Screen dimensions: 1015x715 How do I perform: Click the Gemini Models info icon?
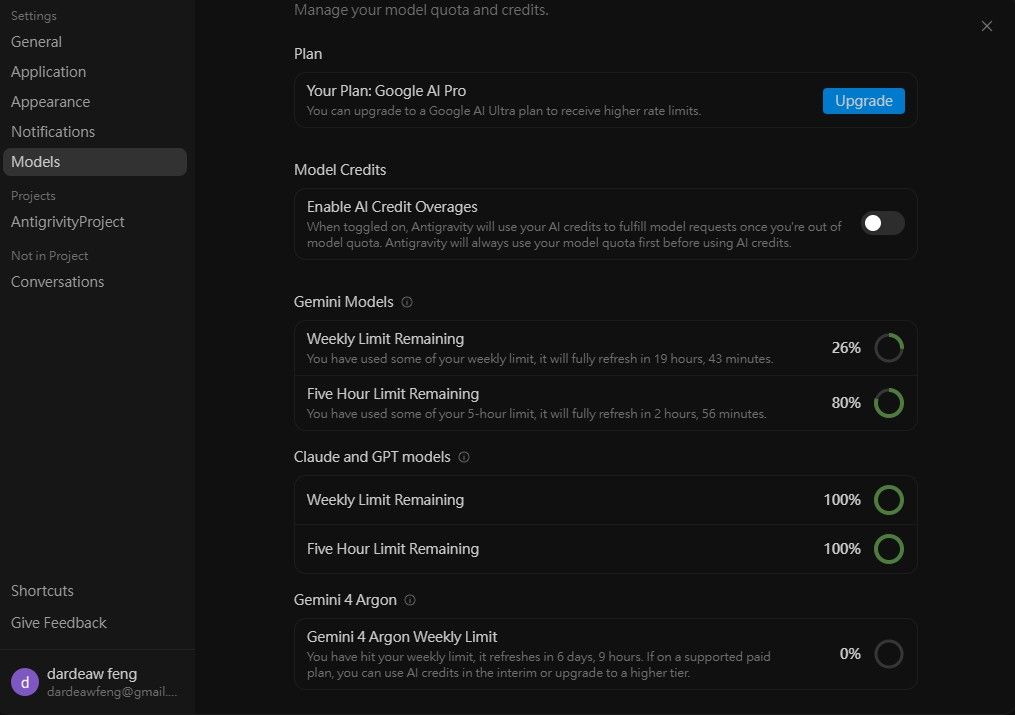407,302
